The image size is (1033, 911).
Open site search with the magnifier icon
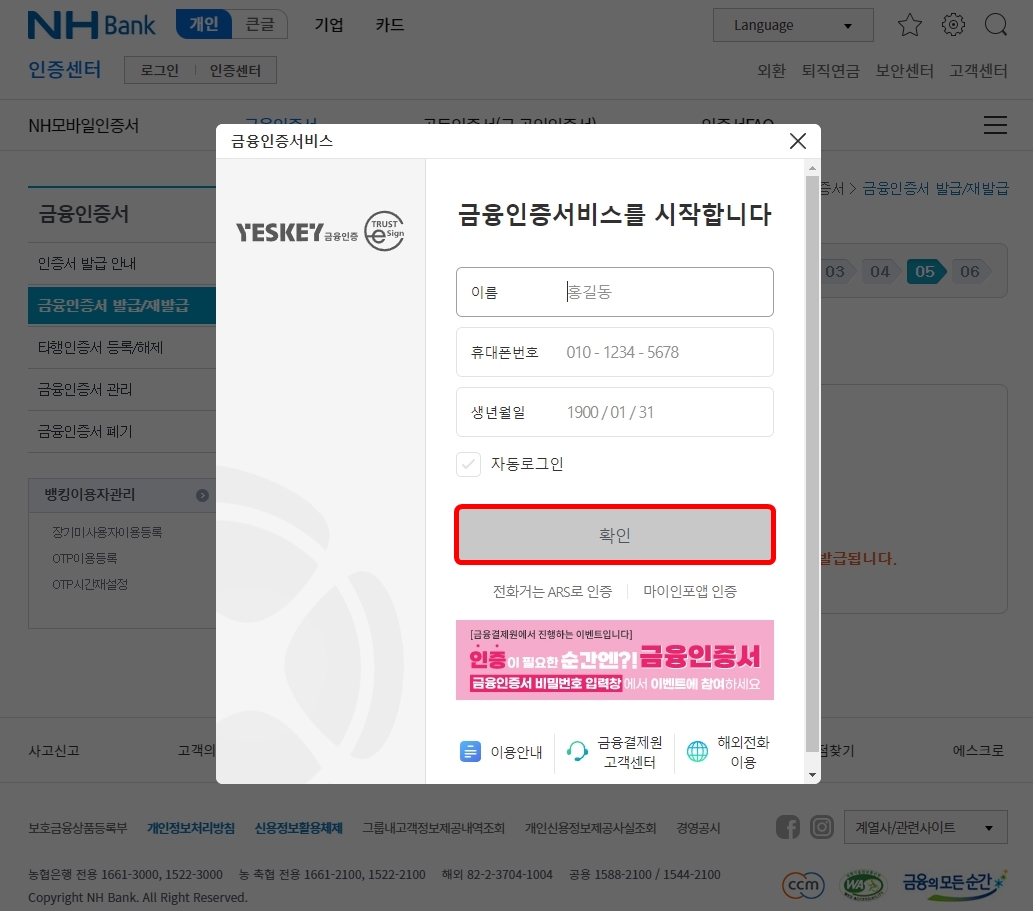(x=996, y=25)
